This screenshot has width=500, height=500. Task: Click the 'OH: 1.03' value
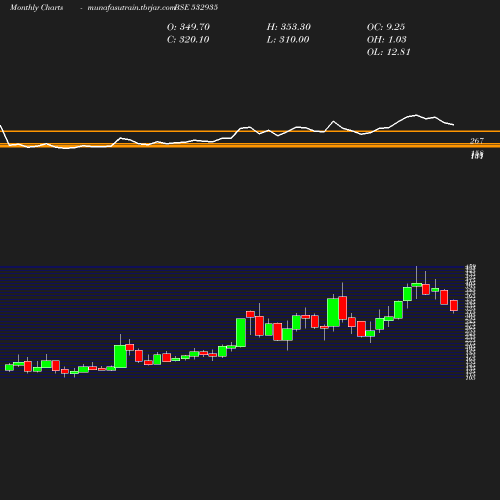click(387, 40)
